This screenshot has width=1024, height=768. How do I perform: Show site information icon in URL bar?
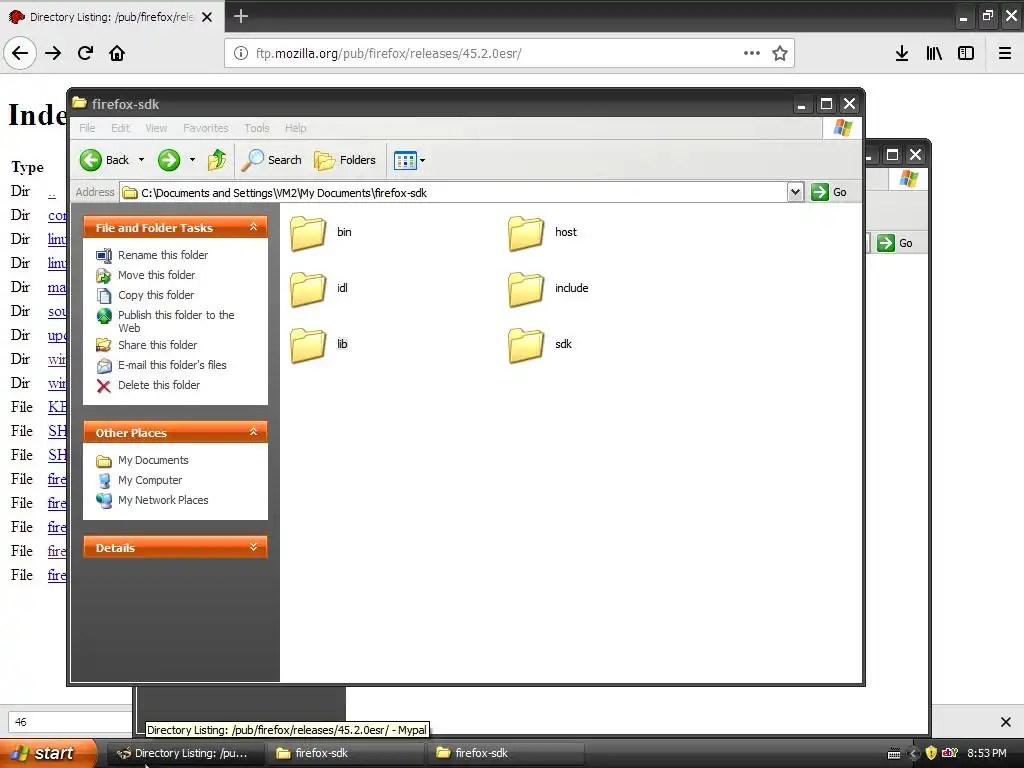click(240, 54)
